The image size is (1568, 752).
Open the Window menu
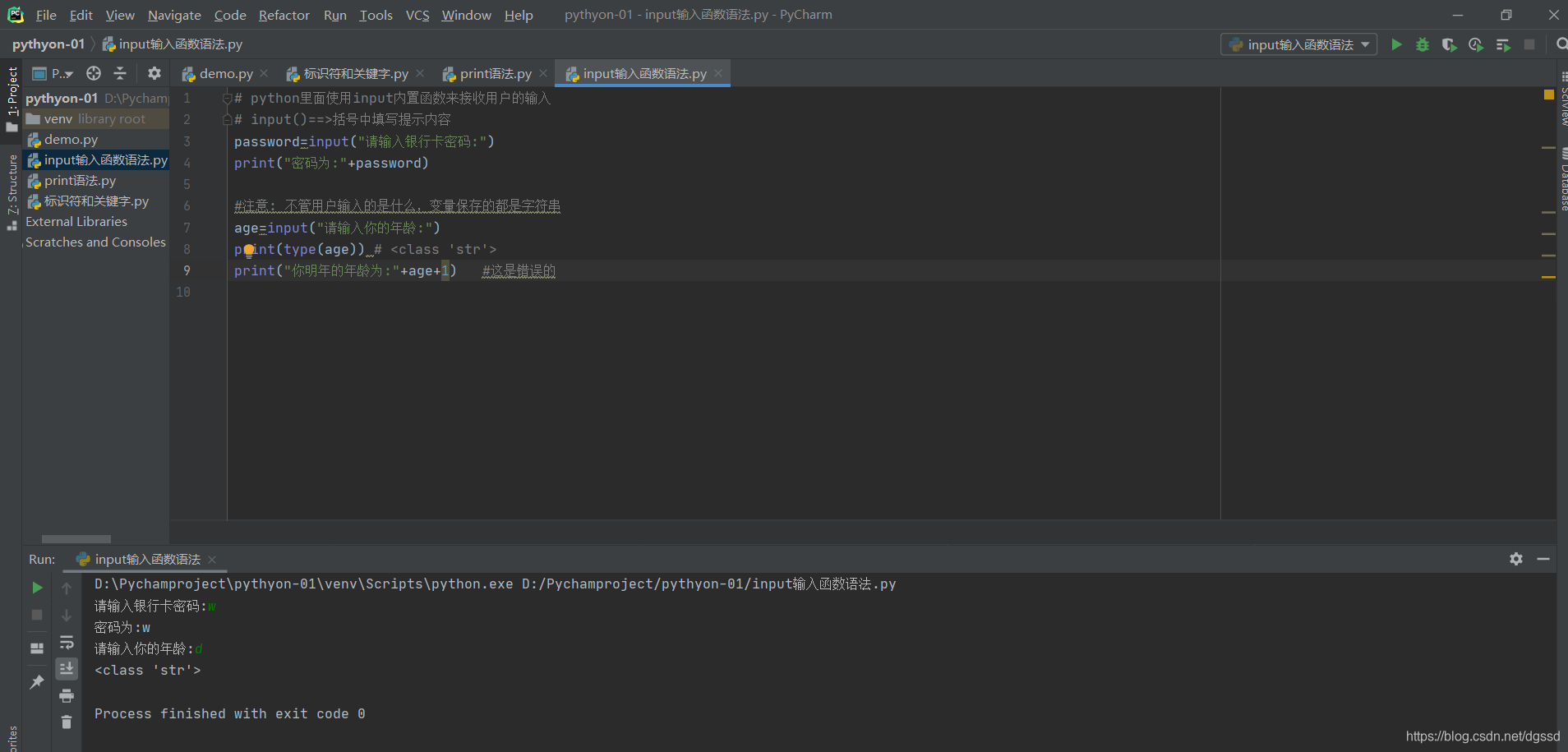pos(466,15)
